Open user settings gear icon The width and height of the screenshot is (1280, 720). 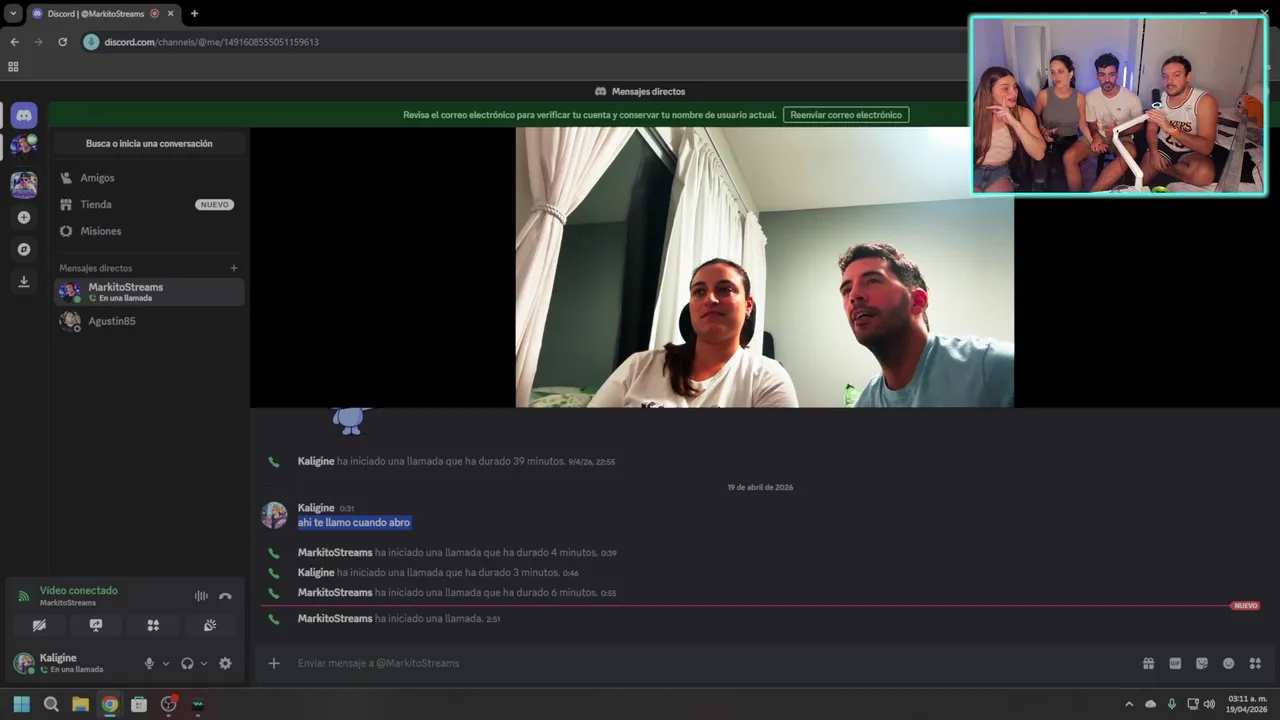tap(225, 663)
